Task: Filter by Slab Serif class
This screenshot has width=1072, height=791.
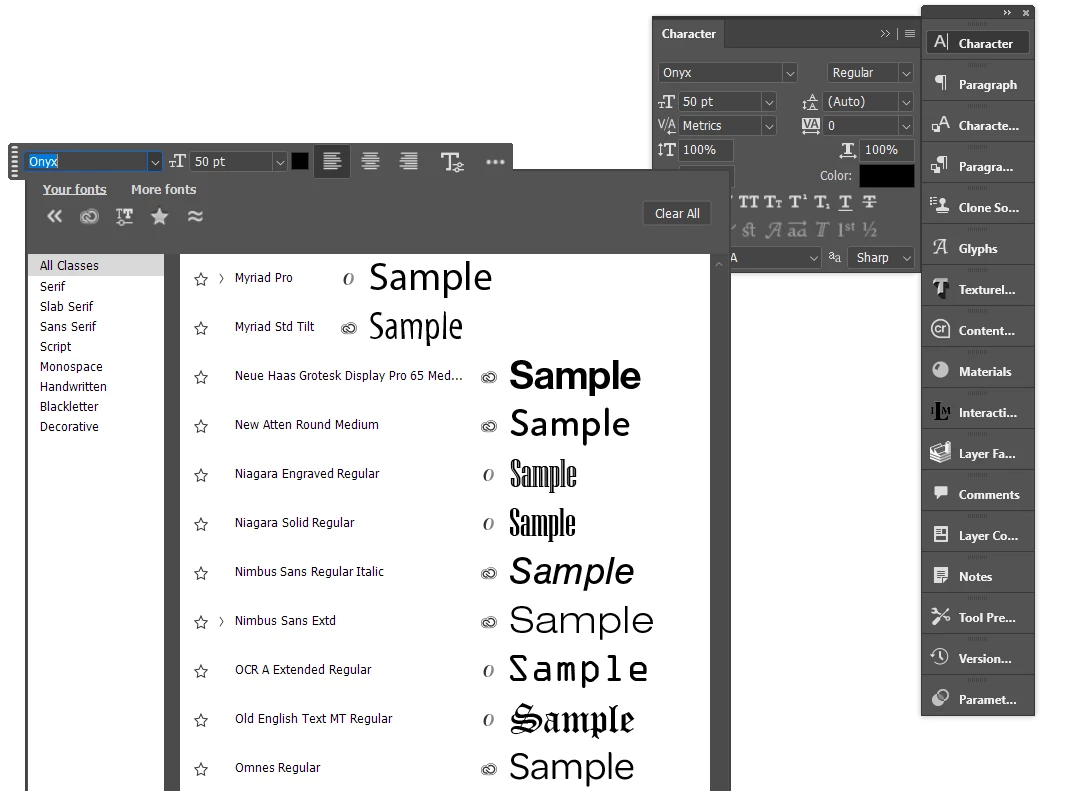Action: point(66,306)
